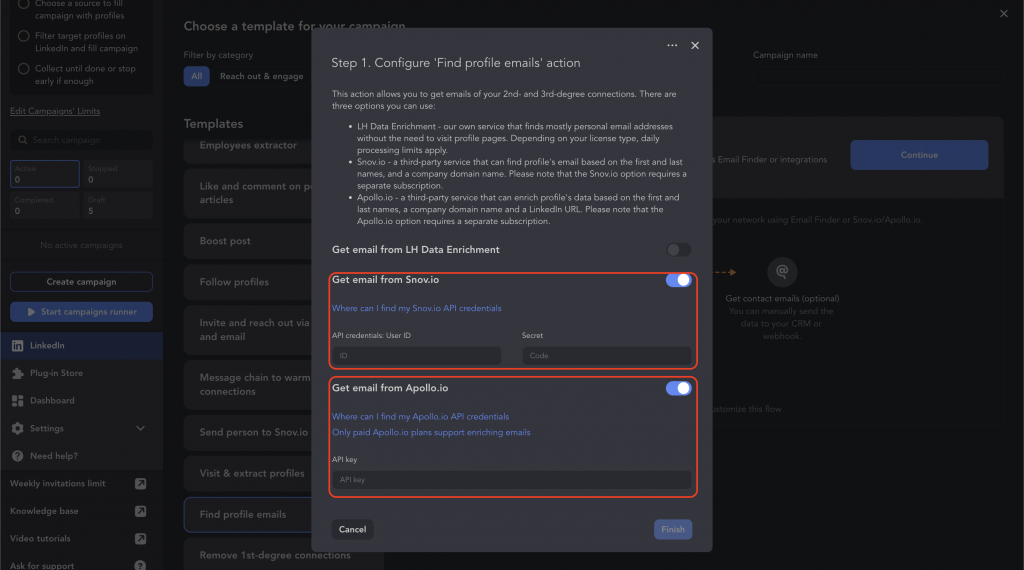The width and height of the screenshot is (1024, 570).
Task: Open Where can I find Snov.io API credentials
Action: (417, 308)
